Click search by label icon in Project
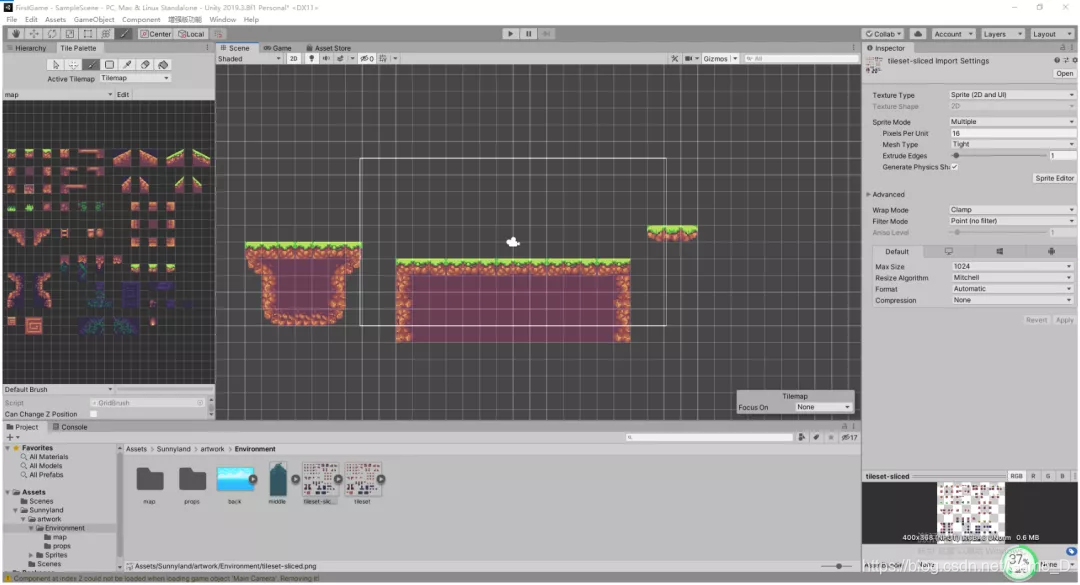Image resolution: width=1080 pixels, height=585 pixels. click(x=816, y=438)
